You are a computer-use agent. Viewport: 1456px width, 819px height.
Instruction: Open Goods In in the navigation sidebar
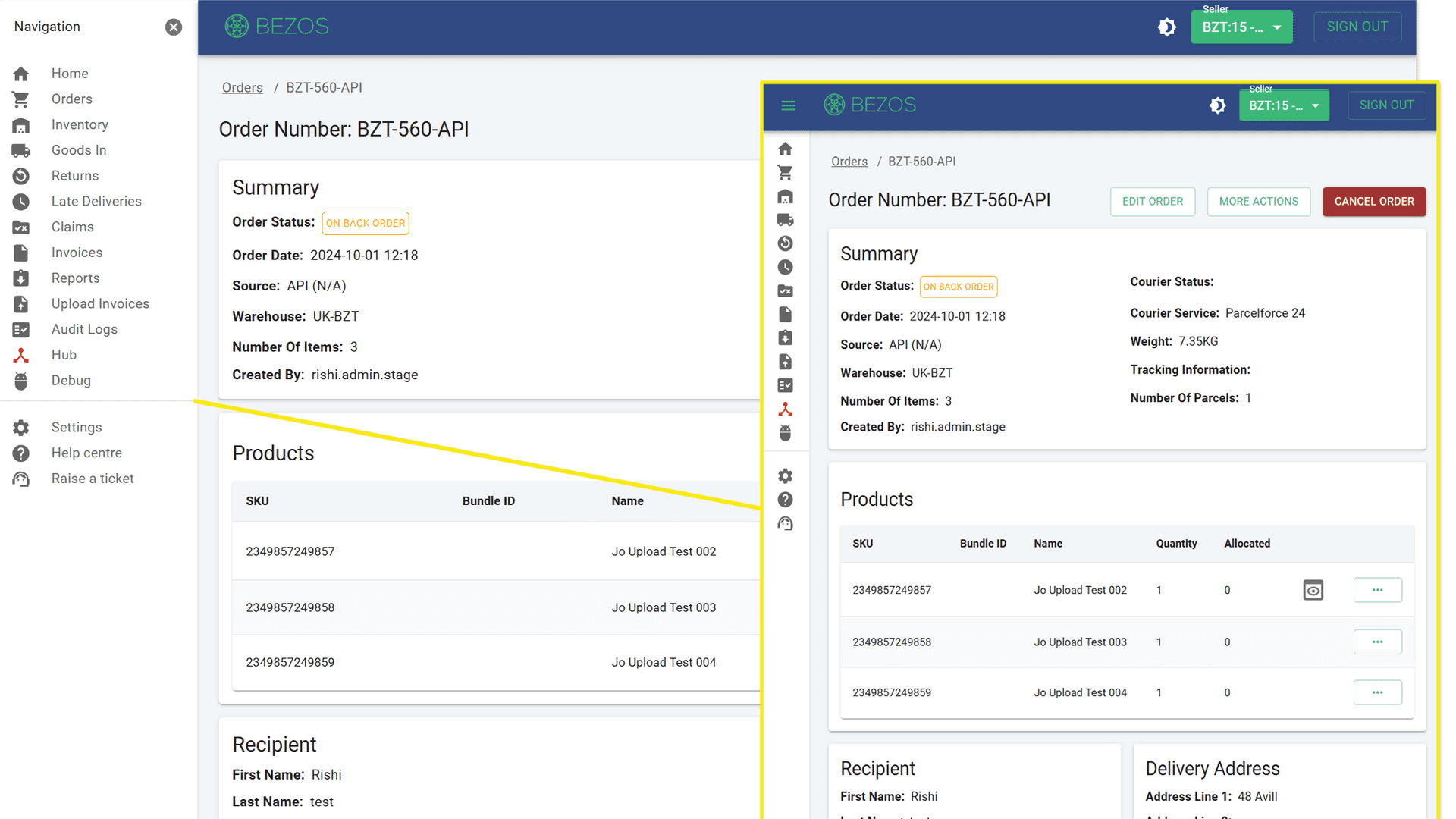[79, 150]
